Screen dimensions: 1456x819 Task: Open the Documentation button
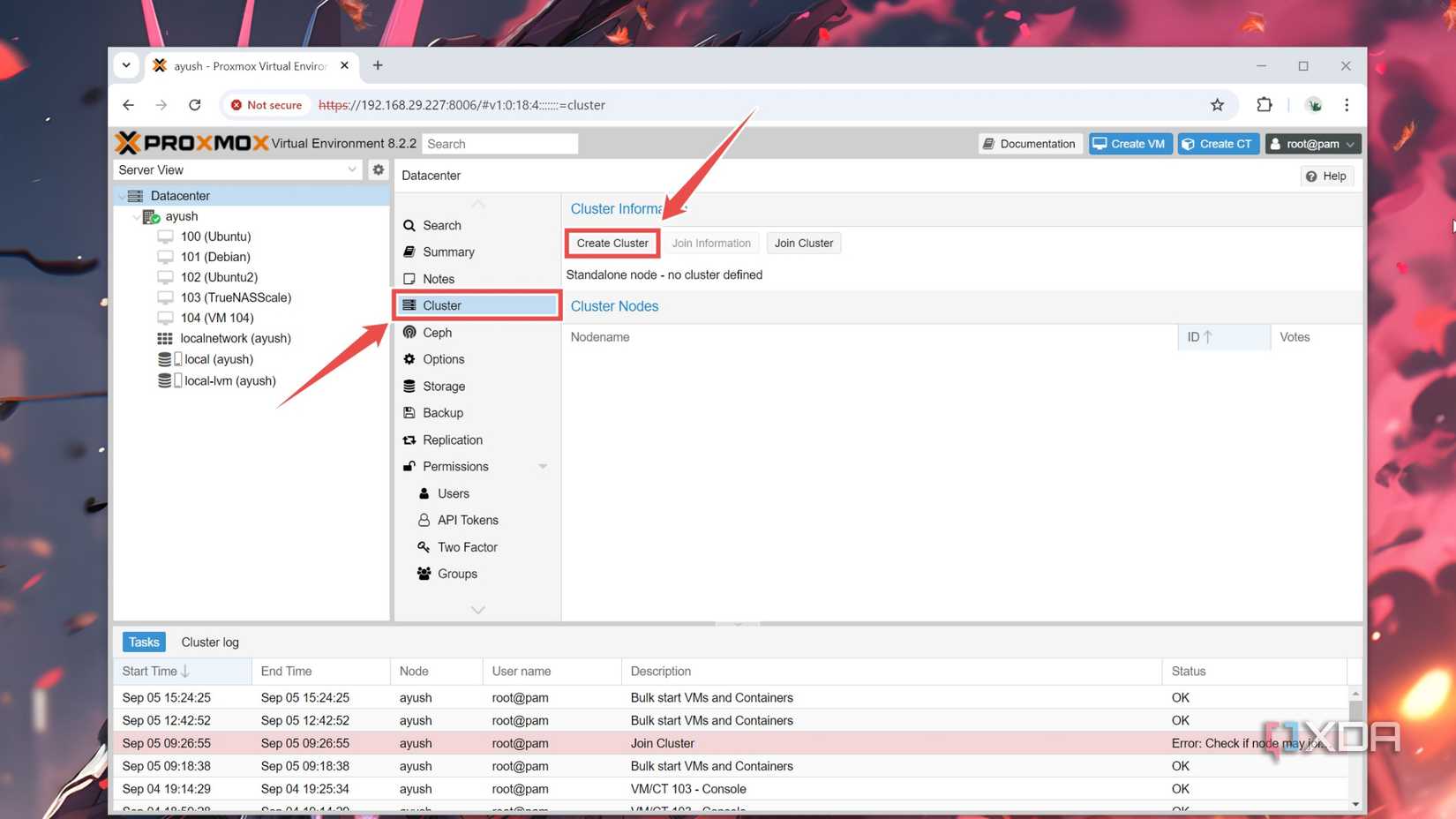pyautogui.click(x=1030, y=144)
